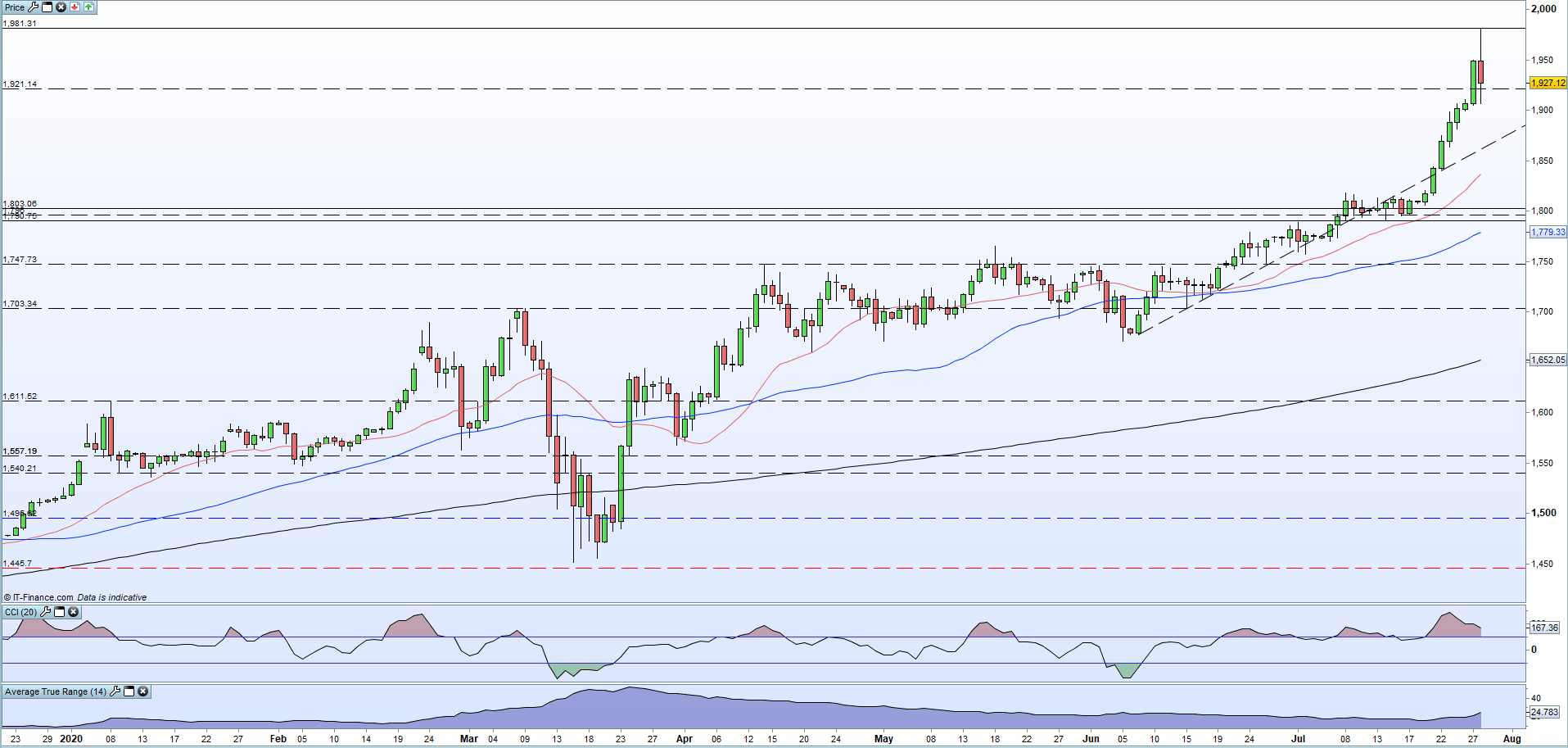1568x748 pixels.
Task: Click the Price panel title label
Action: tap(15, 7)
